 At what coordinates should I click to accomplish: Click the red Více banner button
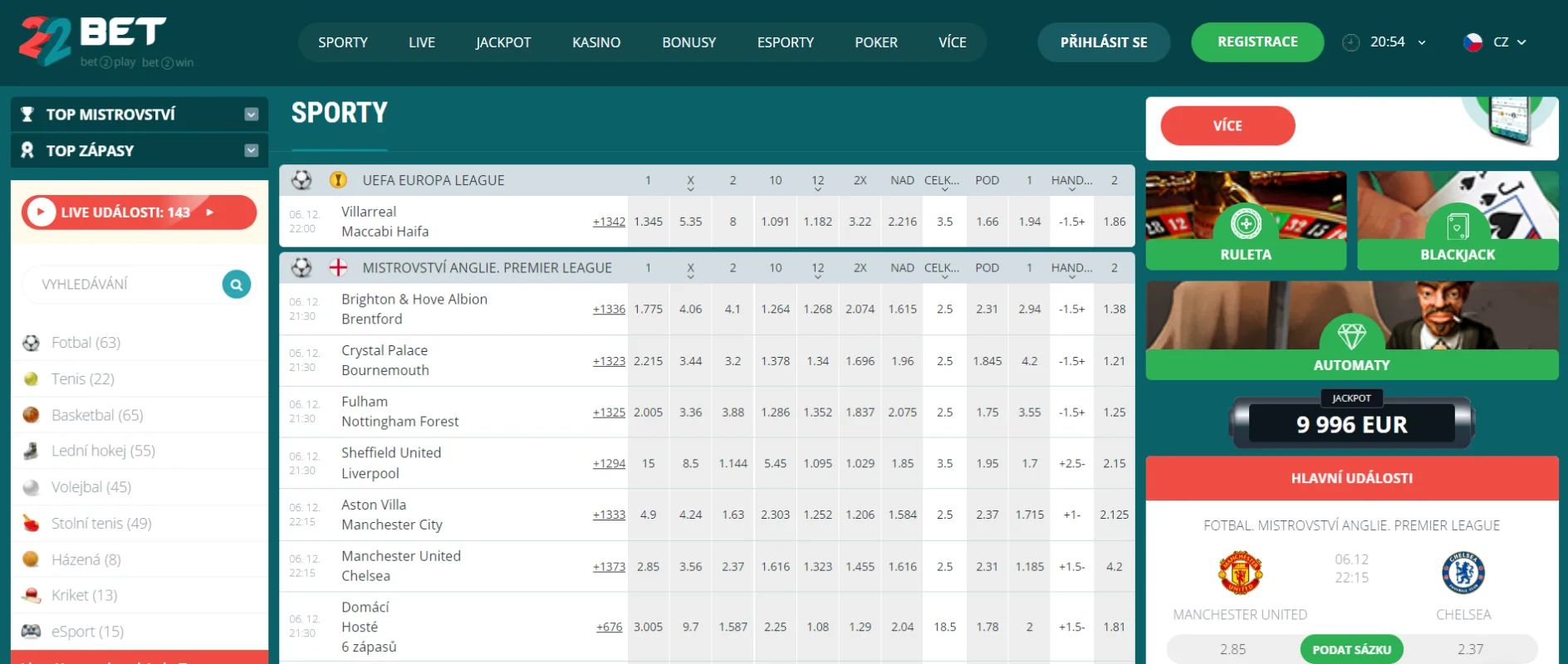[1227, 125]
